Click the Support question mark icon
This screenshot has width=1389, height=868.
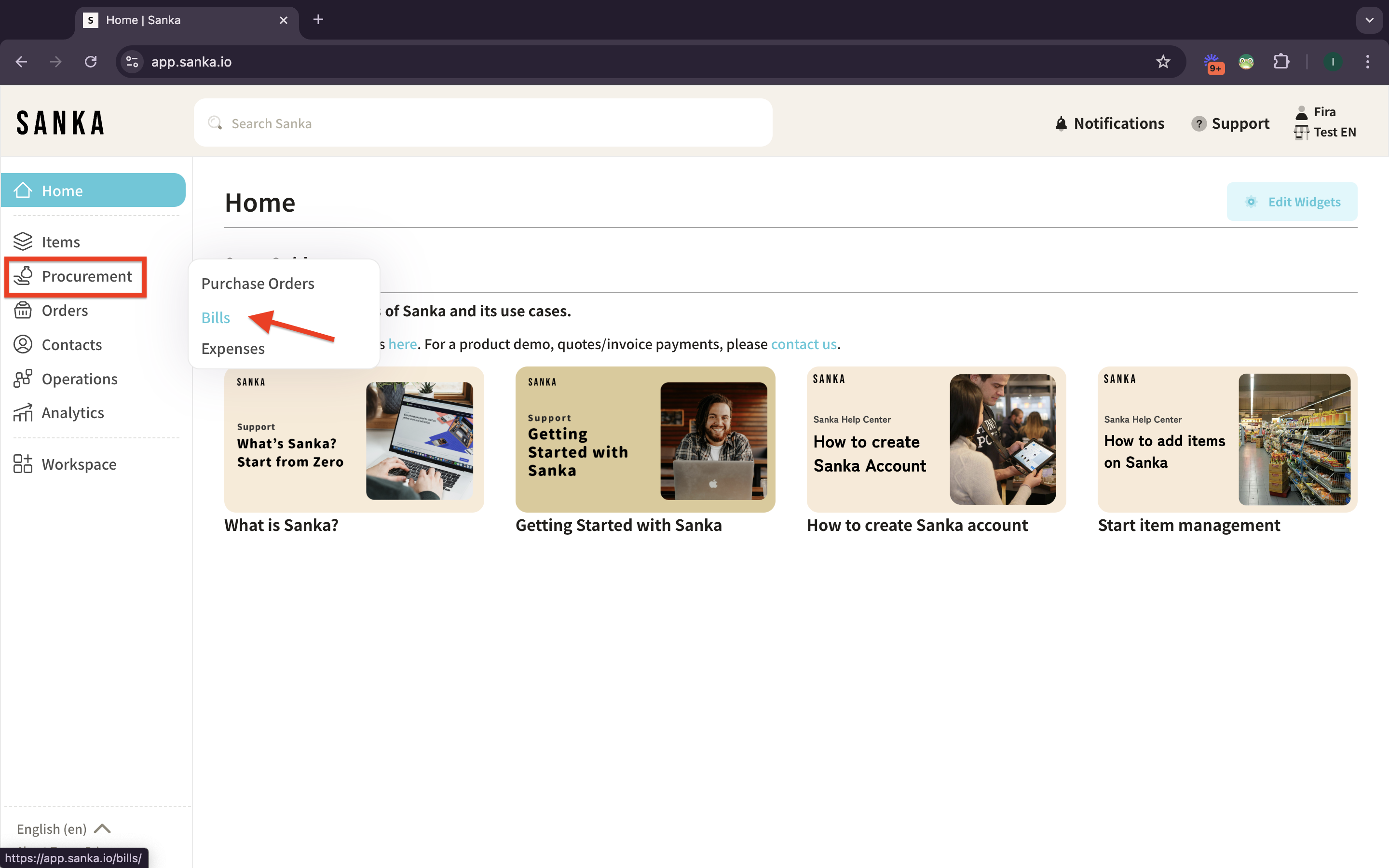[x=1198, y=123]
